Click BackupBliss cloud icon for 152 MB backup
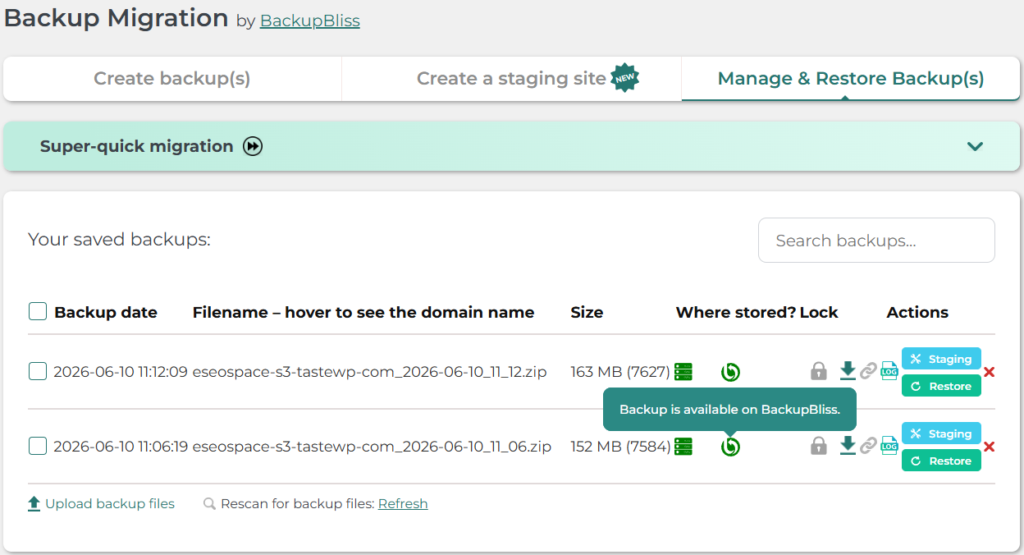1024x555 pixels. tap(730, 447)
